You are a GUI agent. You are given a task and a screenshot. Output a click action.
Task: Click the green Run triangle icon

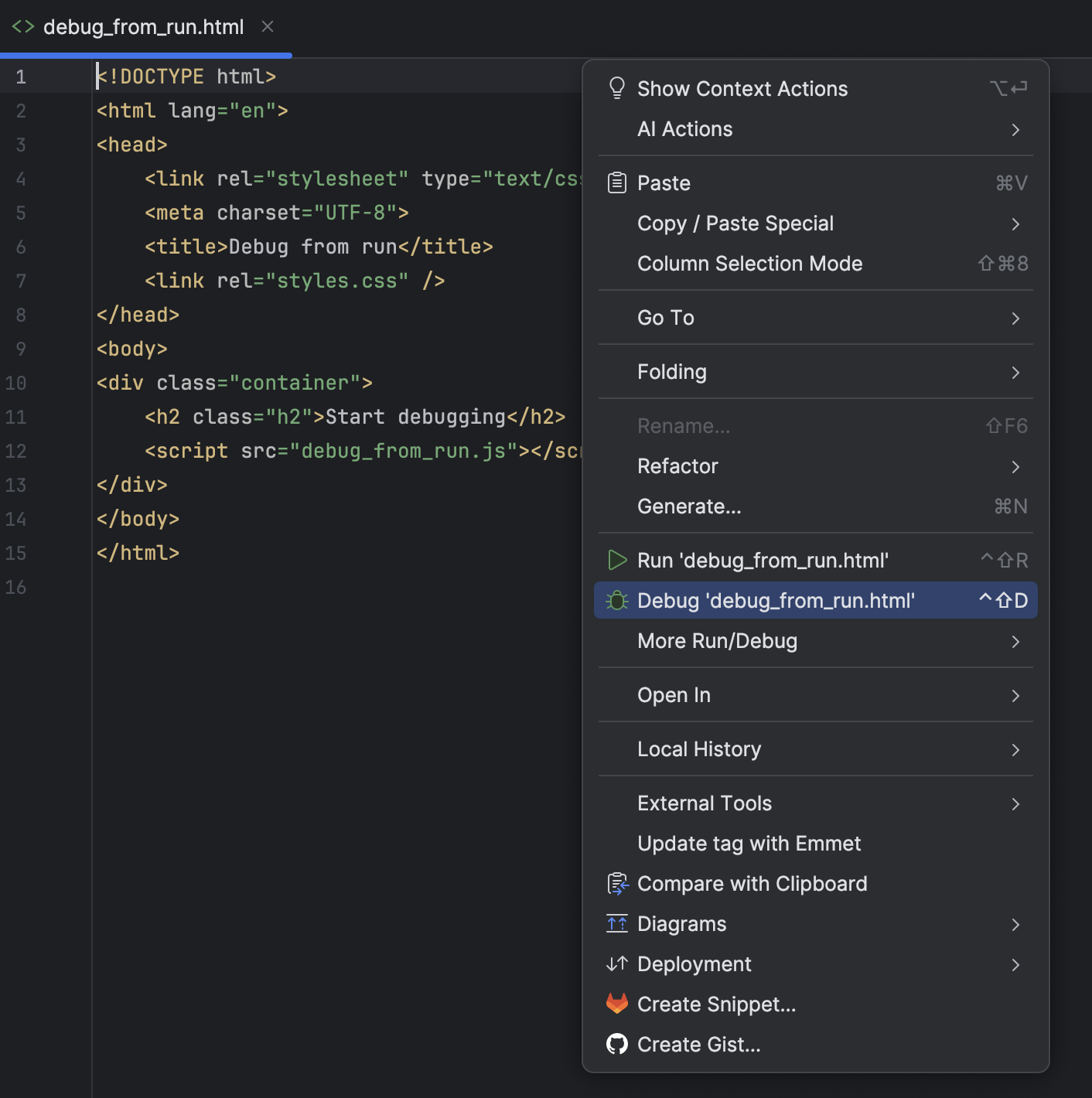[616, 560]
